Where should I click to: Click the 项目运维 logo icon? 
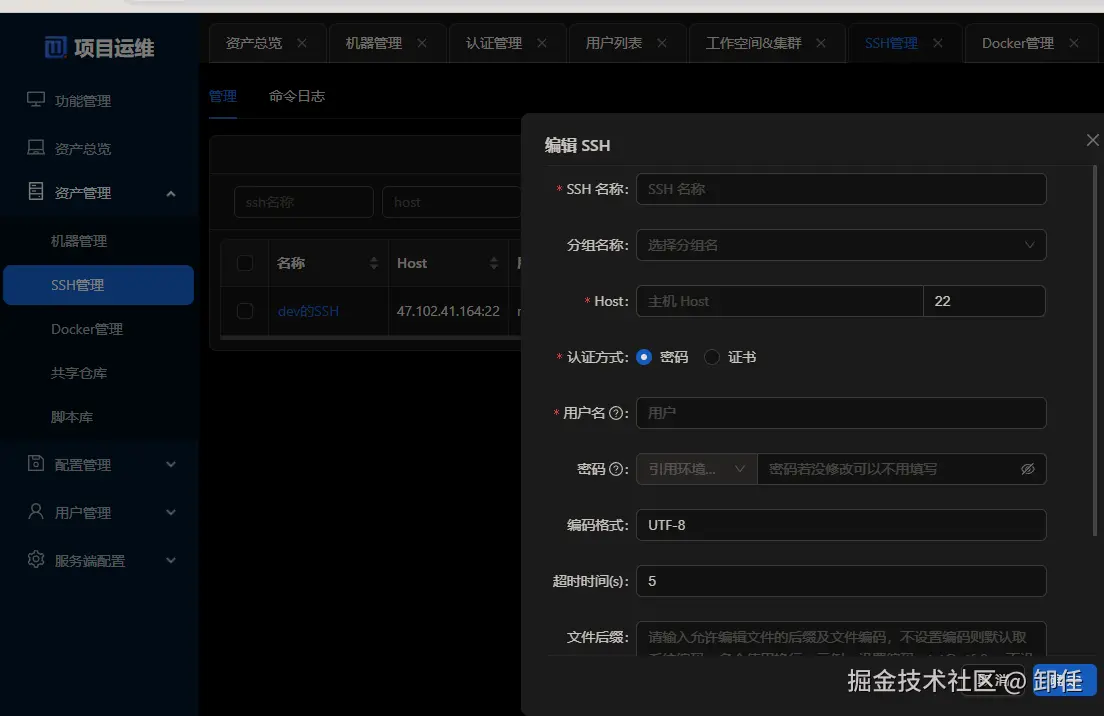click(x=56, y=47)
